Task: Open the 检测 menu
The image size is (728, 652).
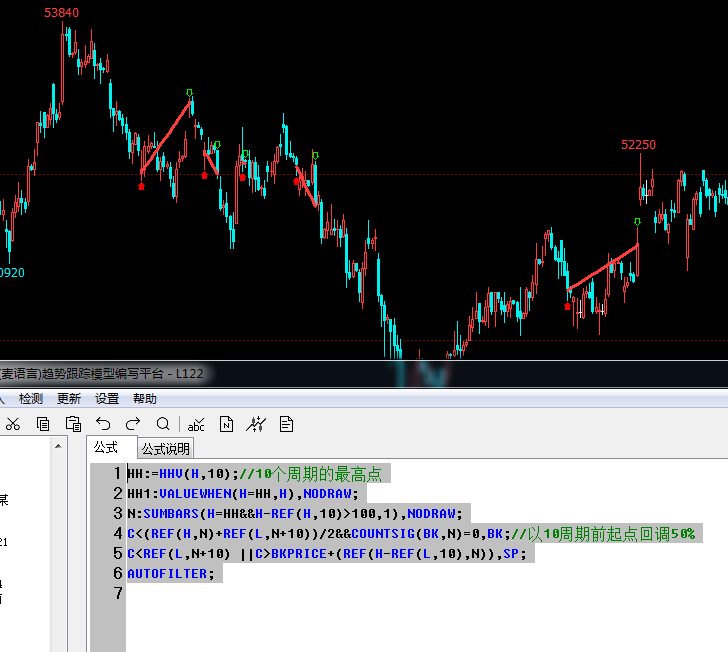Action: (31, 398)
